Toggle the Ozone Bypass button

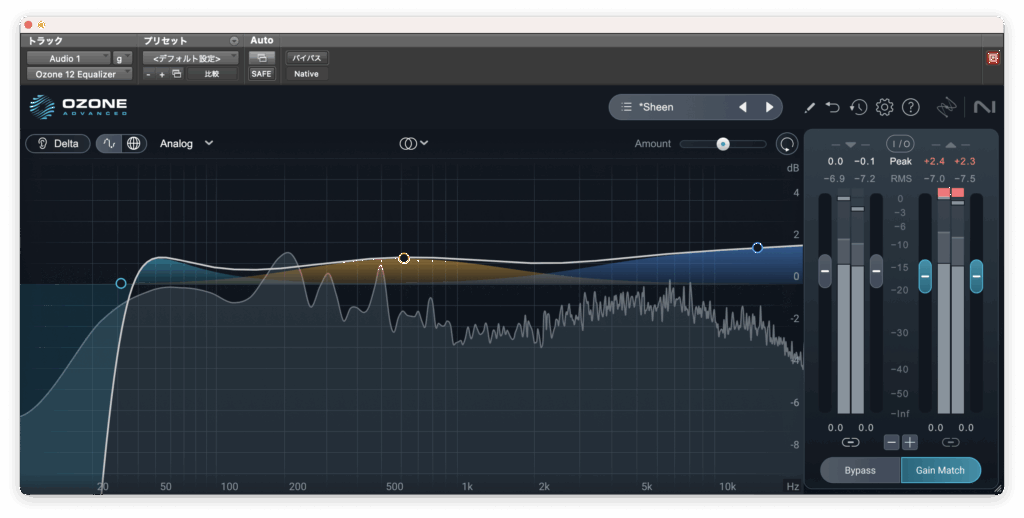860,470
